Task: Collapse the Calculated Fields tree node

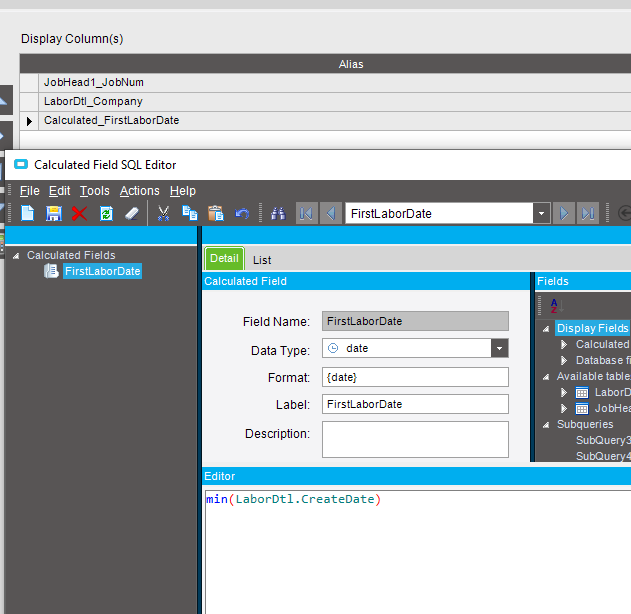Action: pos(16,256)
